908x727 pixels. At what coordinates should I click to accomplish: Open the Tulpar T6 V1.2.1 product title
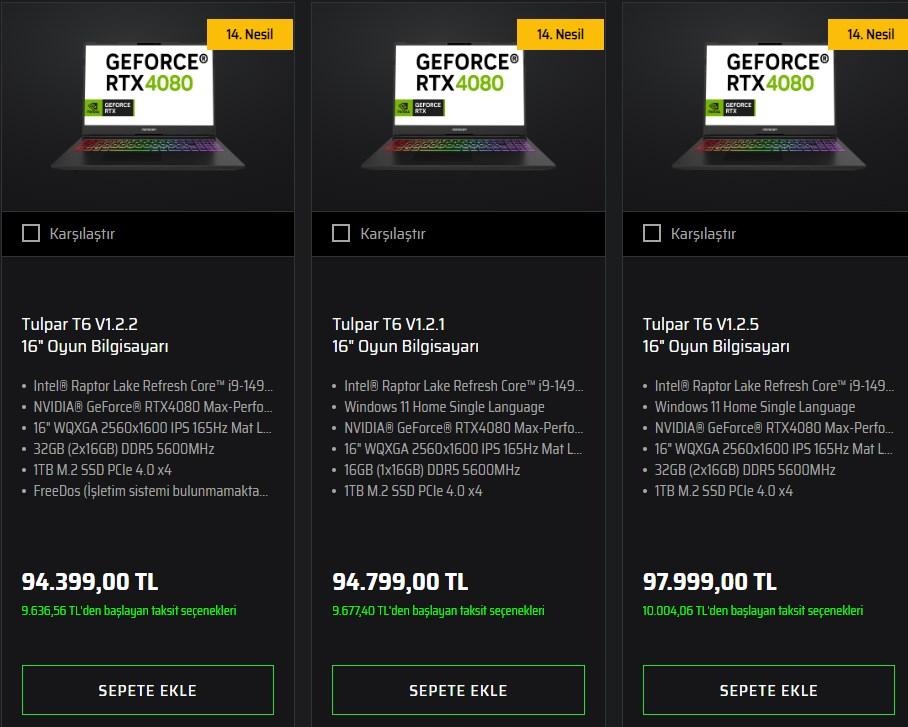point(405,335)
